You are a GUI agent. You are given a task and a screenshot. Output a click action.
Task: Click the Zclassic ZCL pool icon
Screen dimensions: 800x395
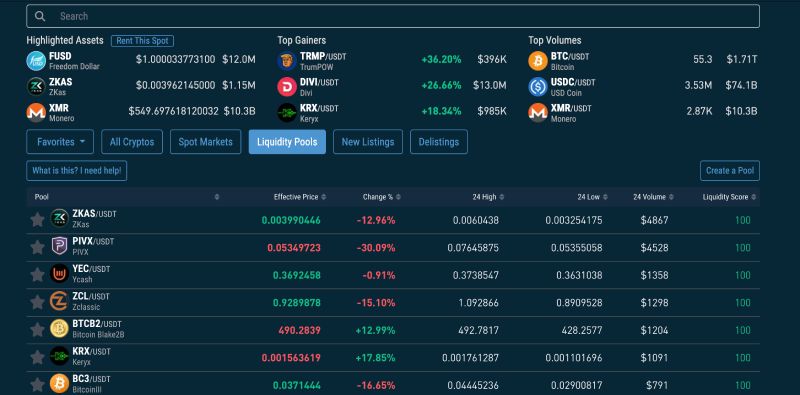click(59, 301)
